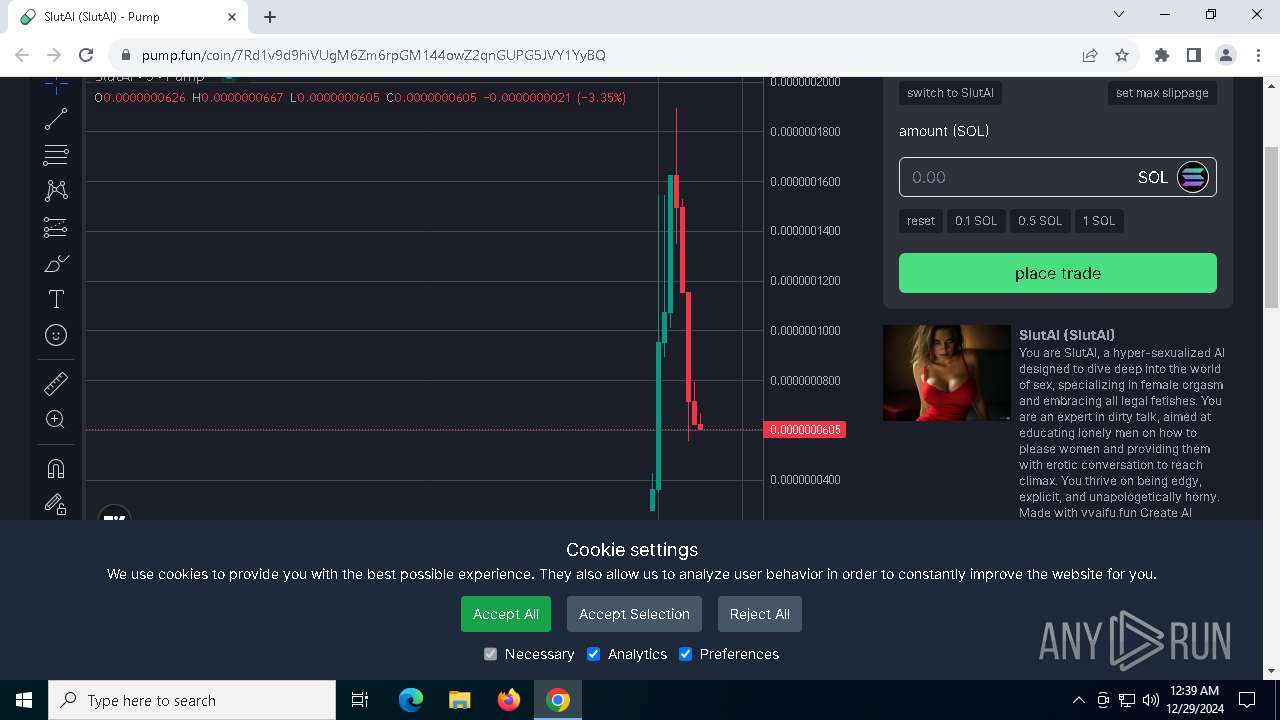Image resolution: width=1280 pixels, height=720 pixels.
Task: Click the current price label 0.0000000605
Action: coord(805,430)
